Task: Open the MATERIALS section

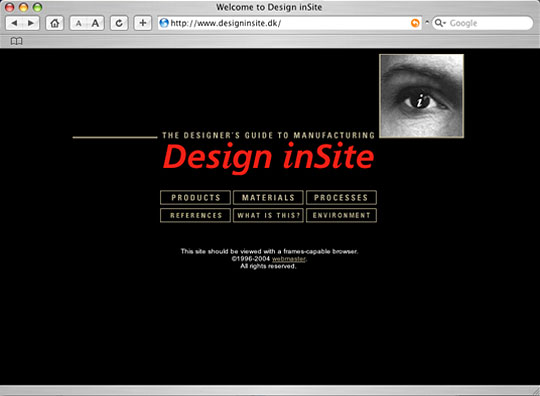Action: point(268,198)
